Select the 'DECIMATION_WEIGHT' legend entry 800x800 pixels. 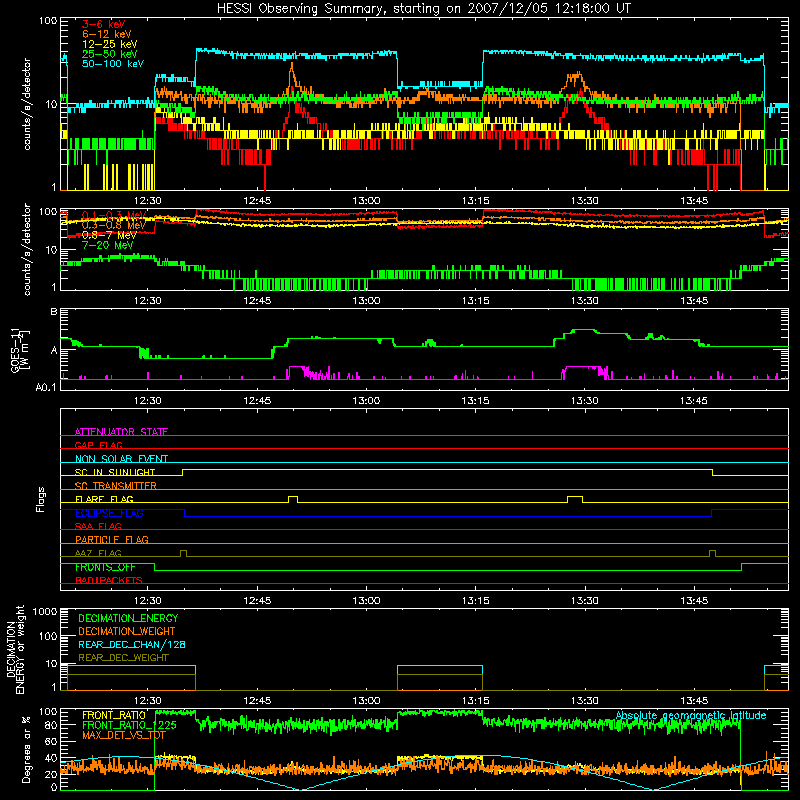[127, 631]
